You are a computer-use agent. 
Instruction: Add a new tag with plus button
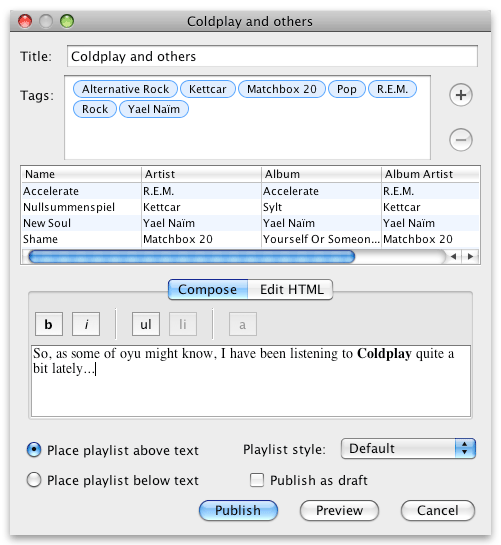click(x=461, y=95)
